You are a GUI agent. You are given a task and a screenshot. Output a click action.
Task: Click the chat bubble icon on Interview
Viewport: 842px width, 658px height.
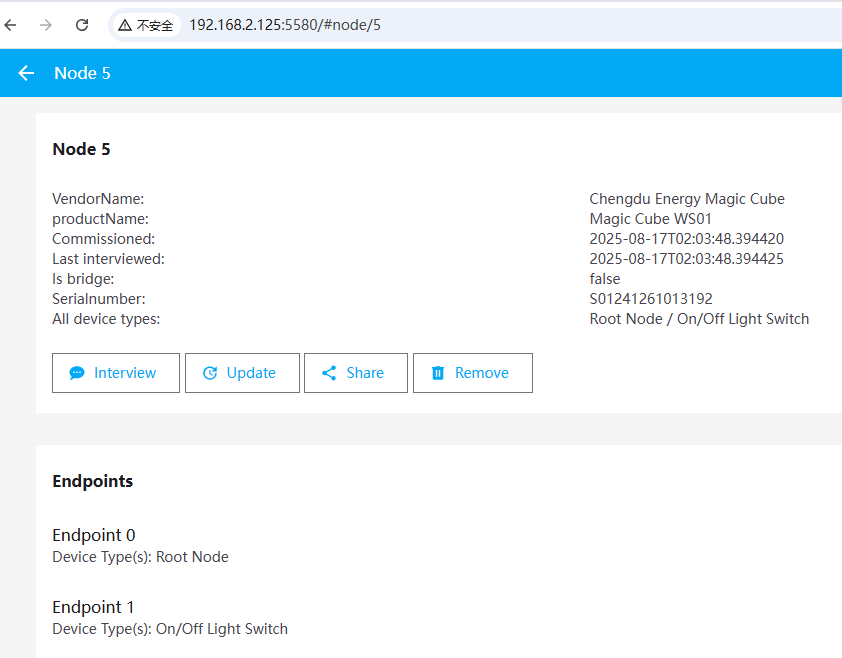coord(77,373)
